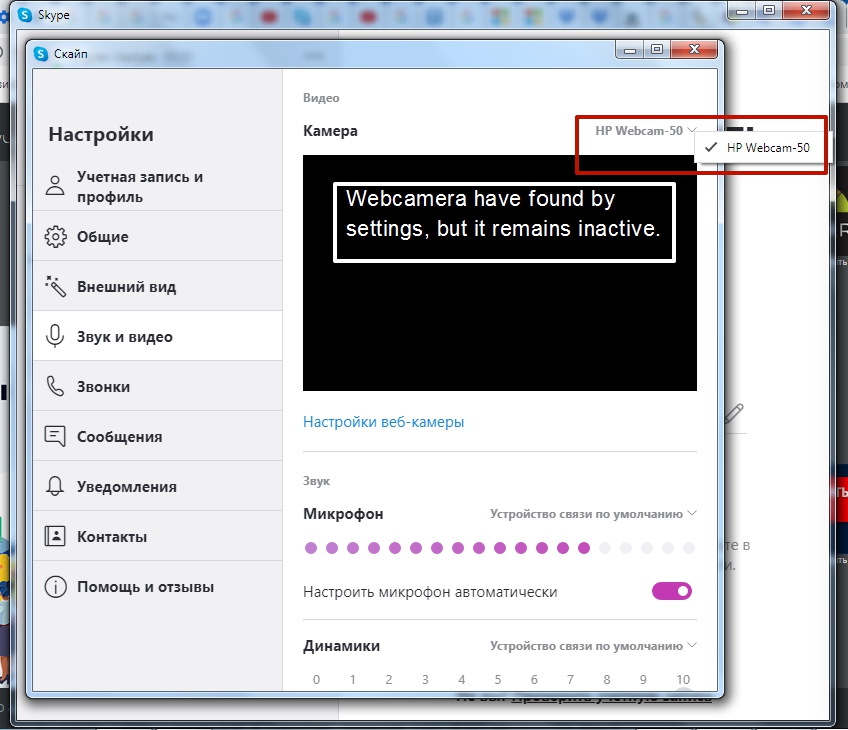Viewport: 848px width, 730px height.
Task: Click the chat bubble messages icon
Action: 55,436
